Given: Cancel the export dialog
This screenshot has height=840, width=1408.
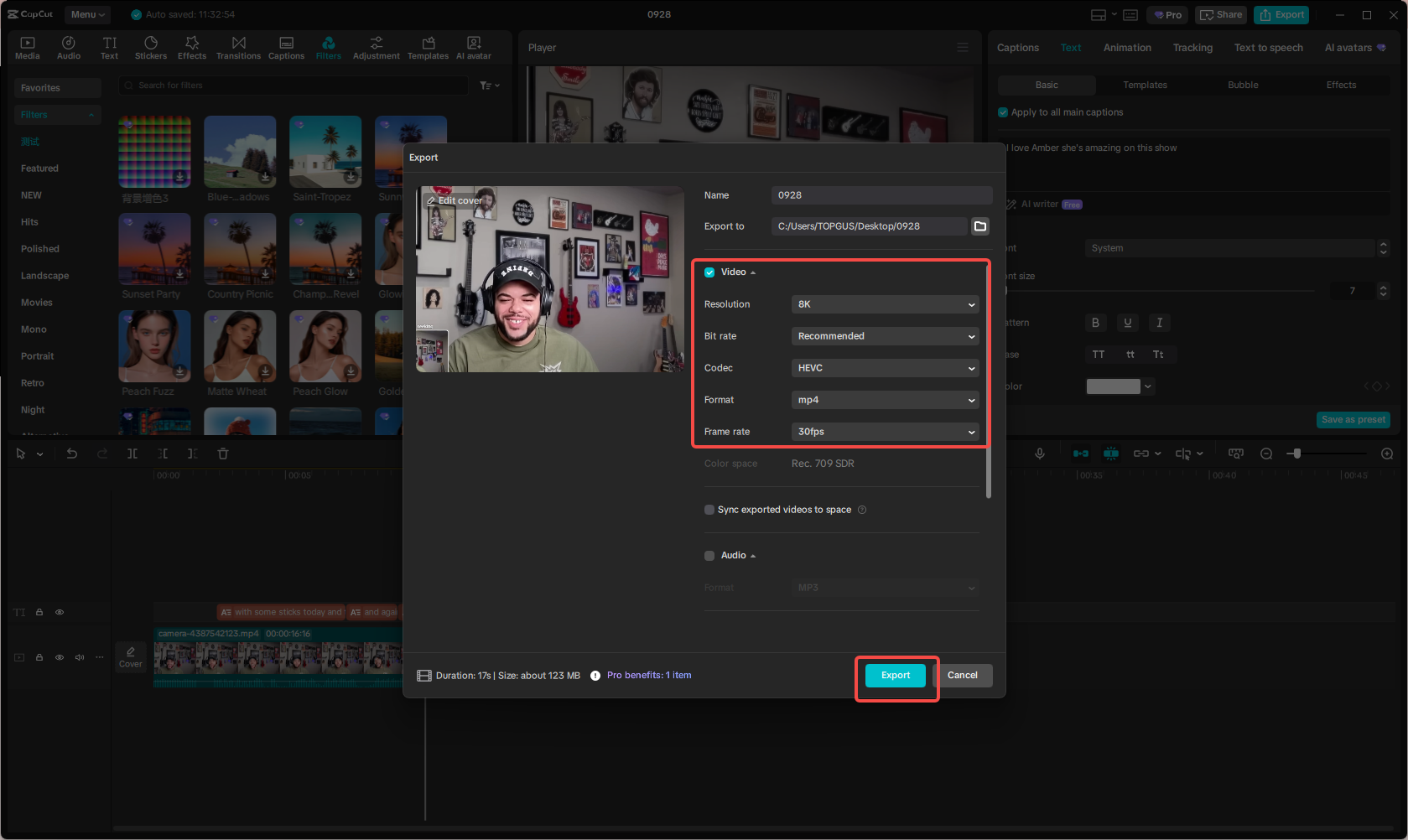Looking at the screenshot, I should (x=962, y=675).
